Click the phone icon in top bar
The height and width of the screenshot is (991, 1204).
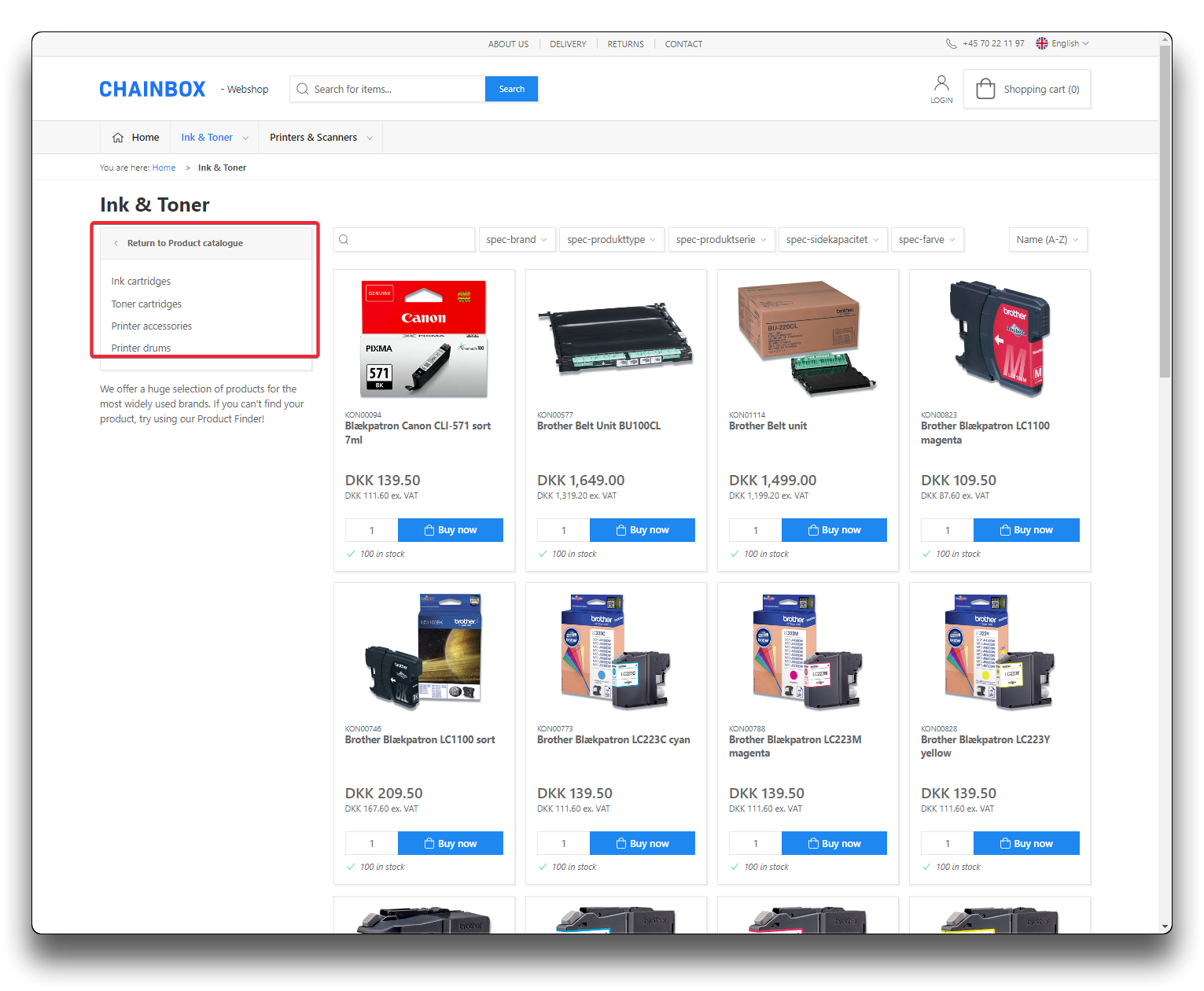click(x=951, y=44)
